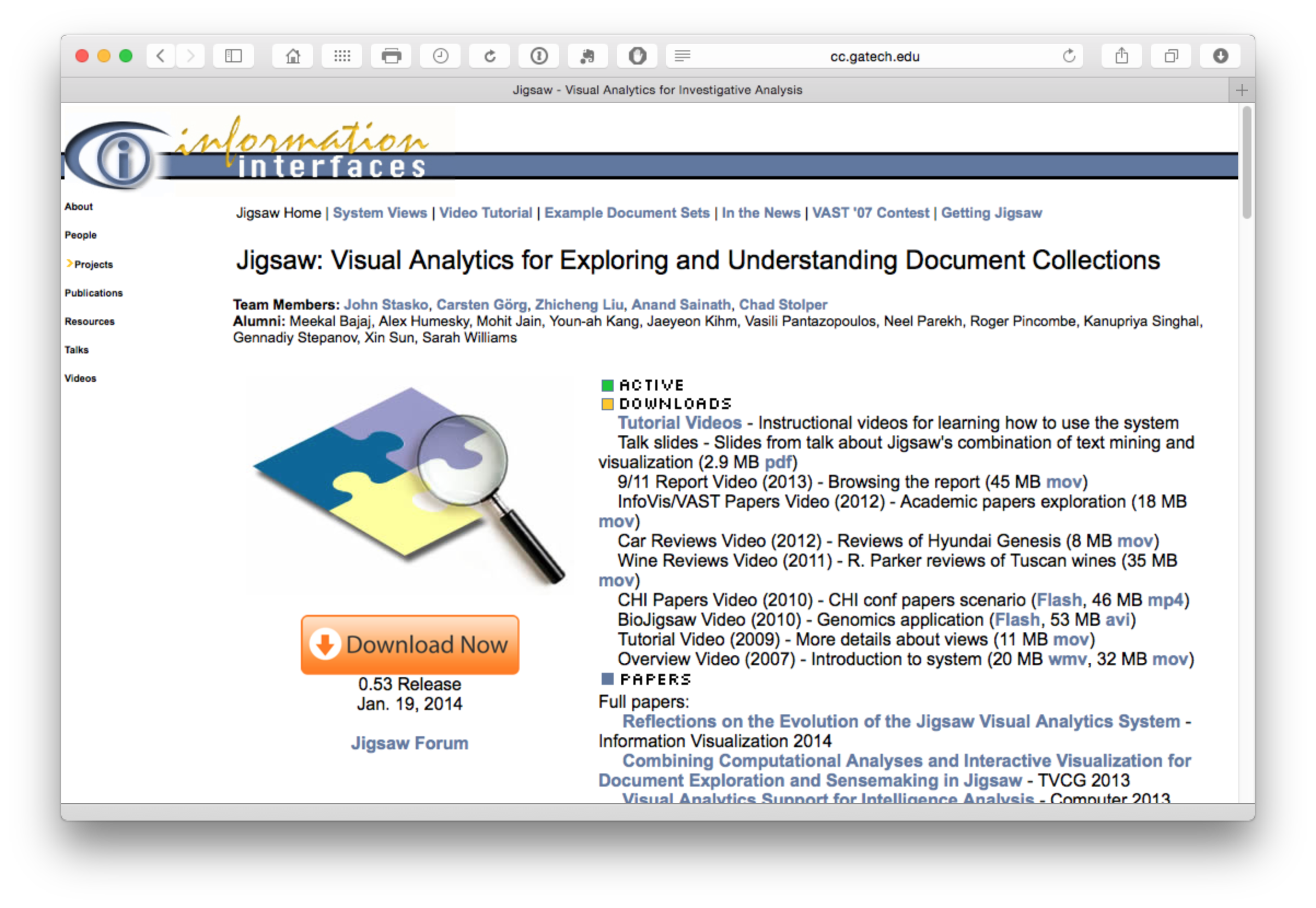Open Anand Sainath team member link
Viewport: 1316px width, 908px height.
click(680, 304)
